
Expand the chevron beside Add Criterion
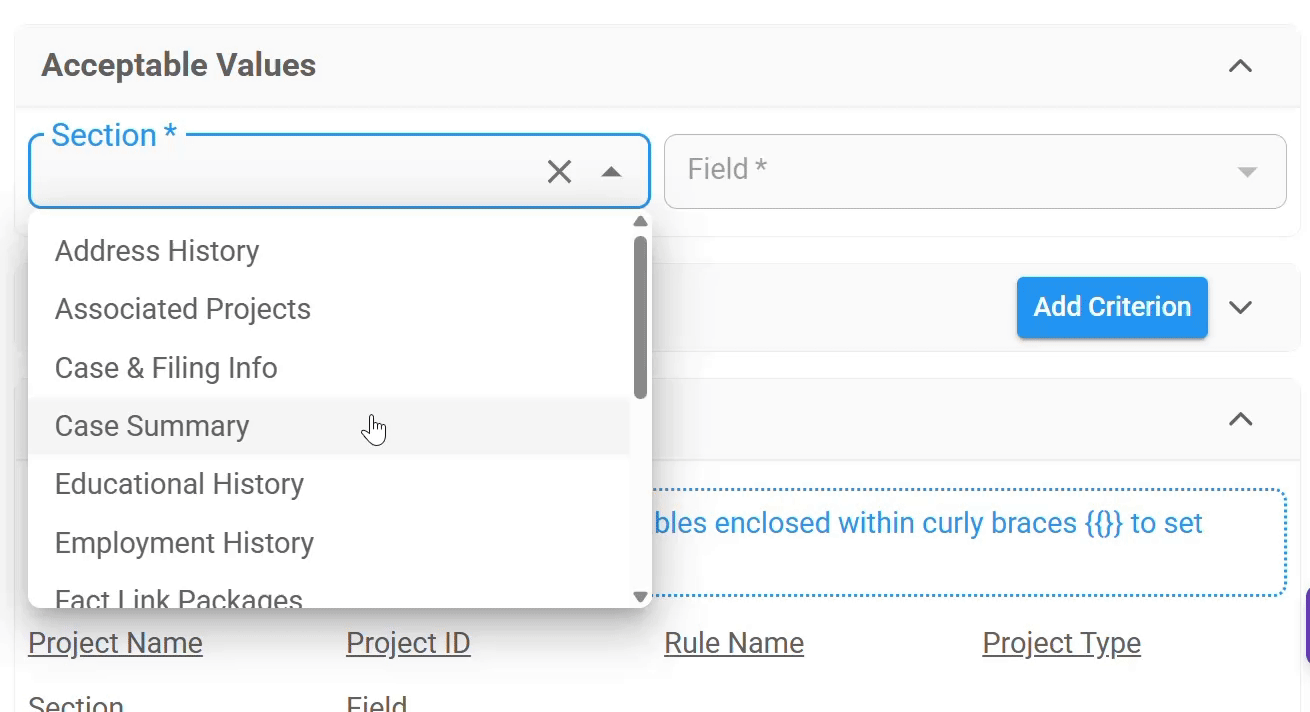click(x=1240, y=307)
